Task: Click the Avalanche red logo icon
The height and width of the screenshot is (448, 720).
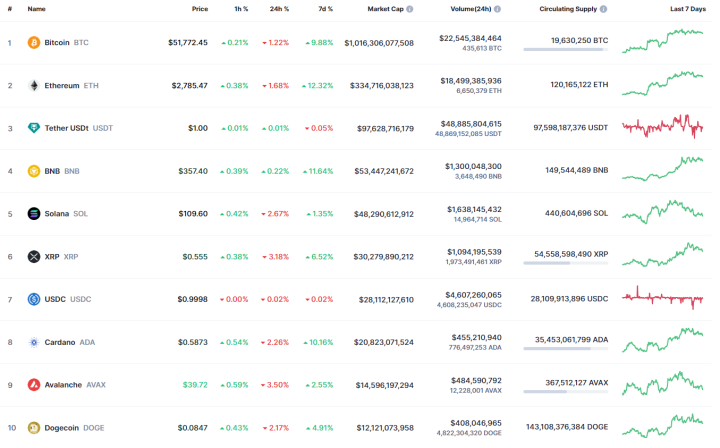Action: click(x=34, y=385)
